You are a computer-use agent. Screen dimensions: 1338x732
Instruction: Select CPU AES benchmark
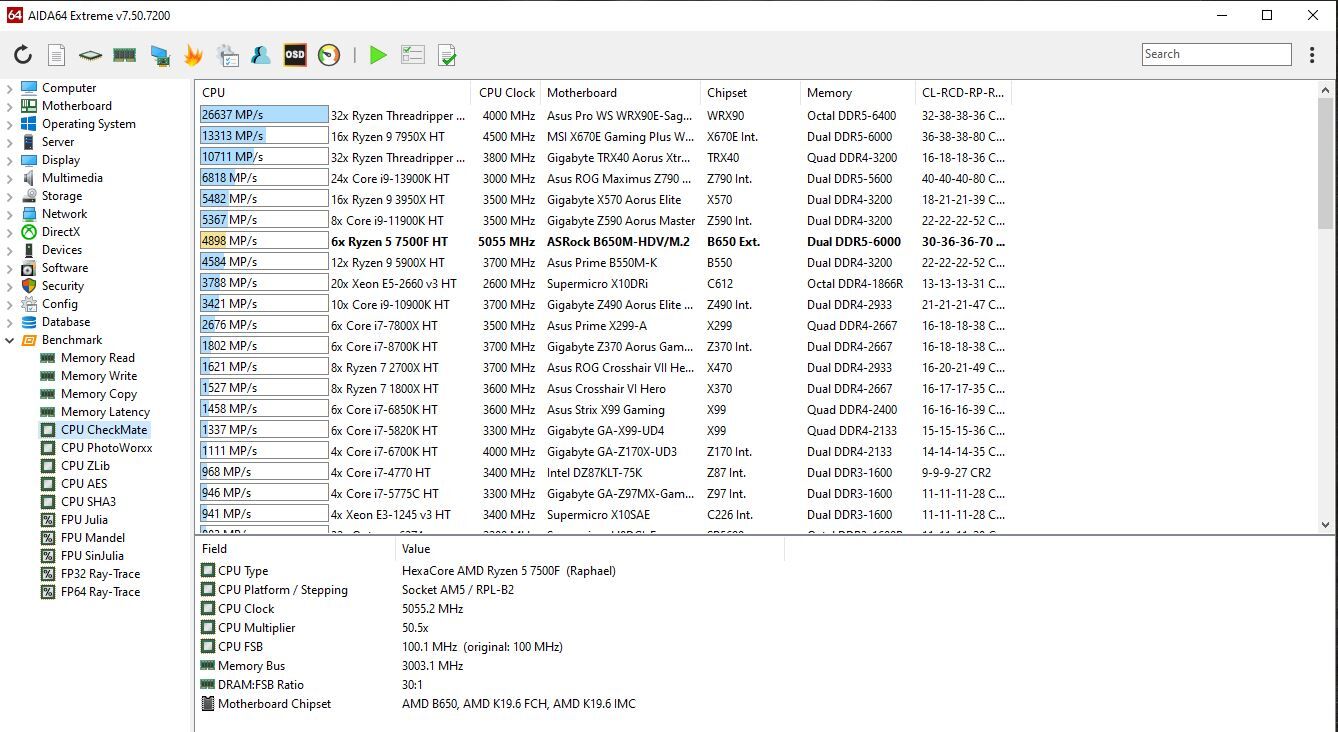[x=84, y=484]
